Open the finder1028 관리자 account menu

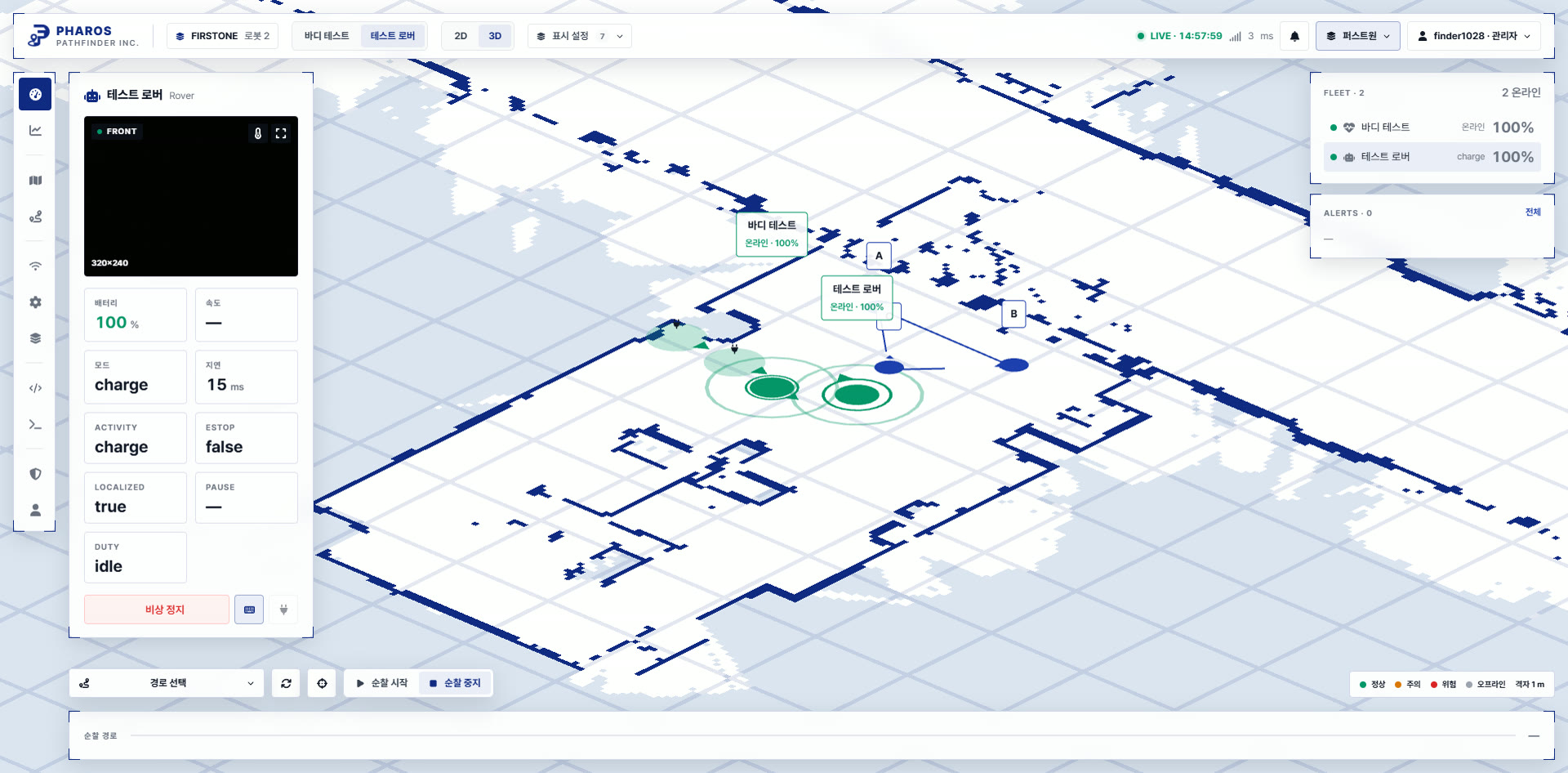[1474, 36]
